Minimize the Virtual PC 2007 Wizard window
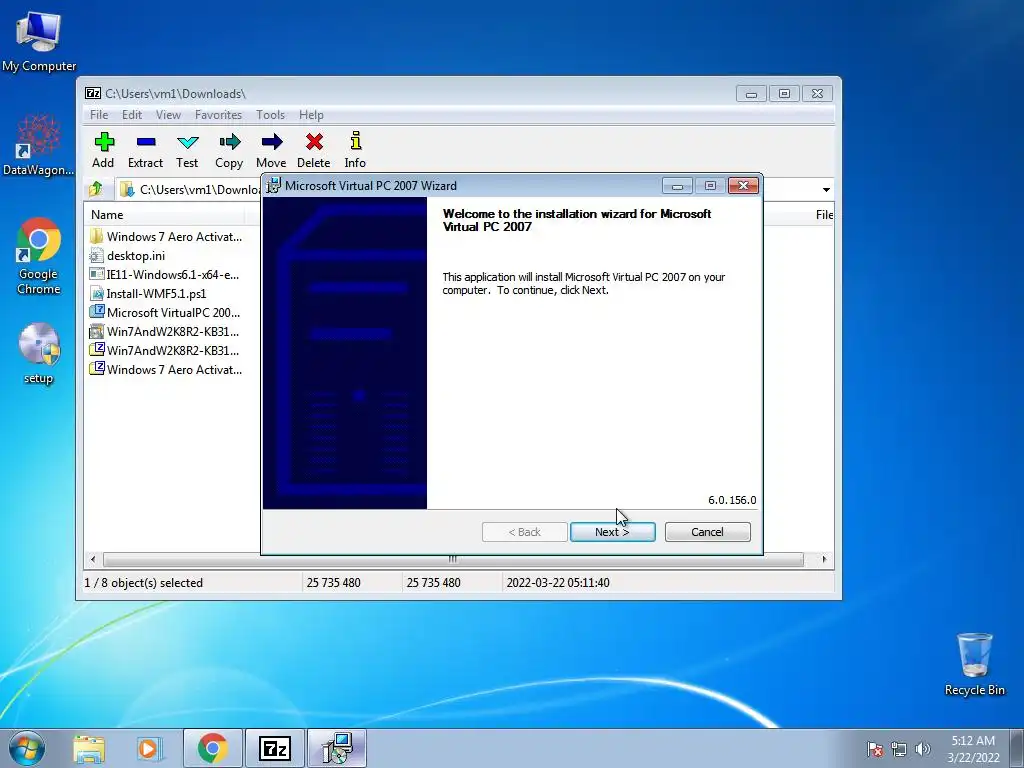This screenshot has height=768, width=1024. point(677,186)
